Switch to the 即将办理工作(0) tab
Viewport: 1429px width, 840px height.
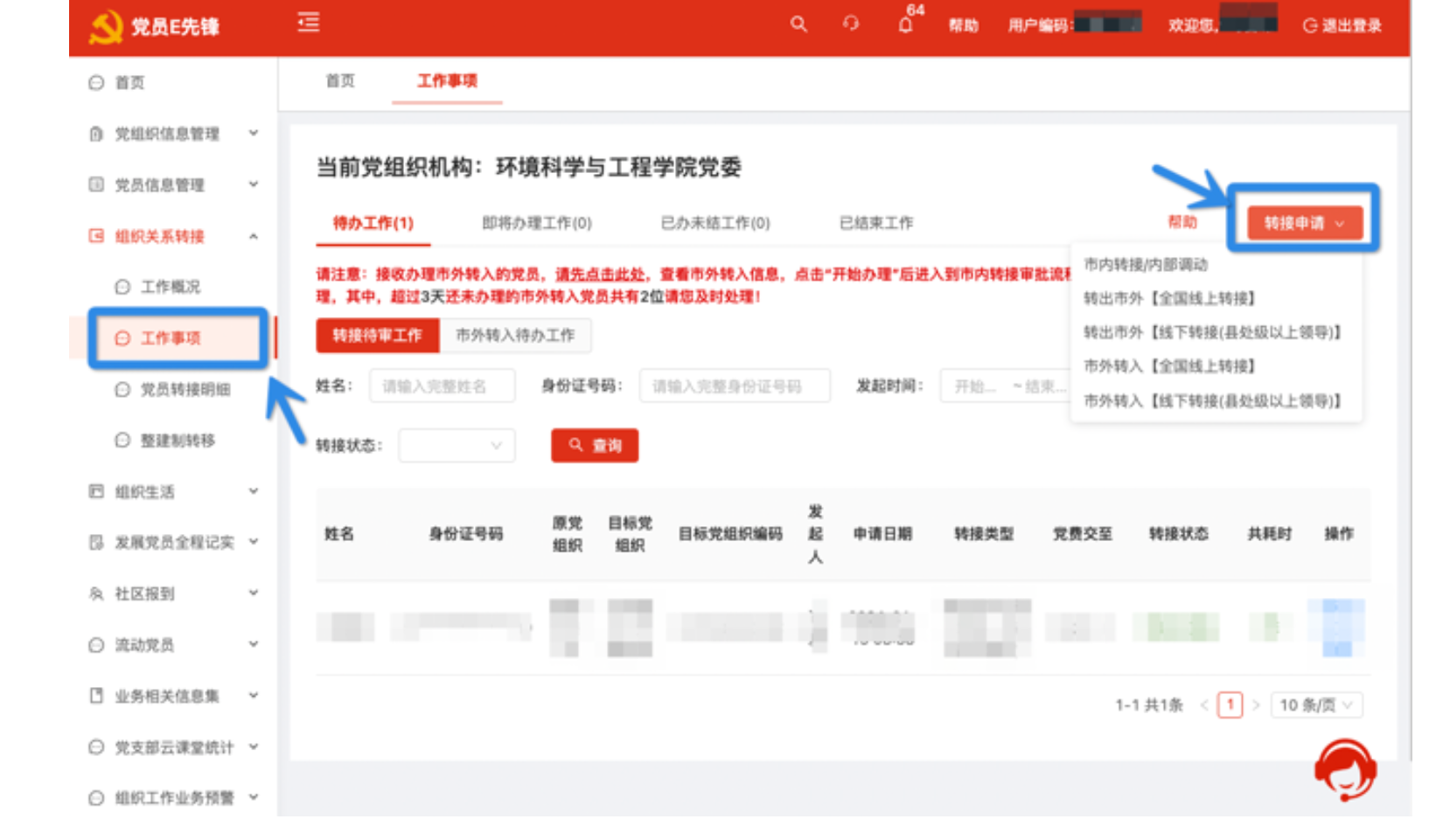[x=537, y=224]
